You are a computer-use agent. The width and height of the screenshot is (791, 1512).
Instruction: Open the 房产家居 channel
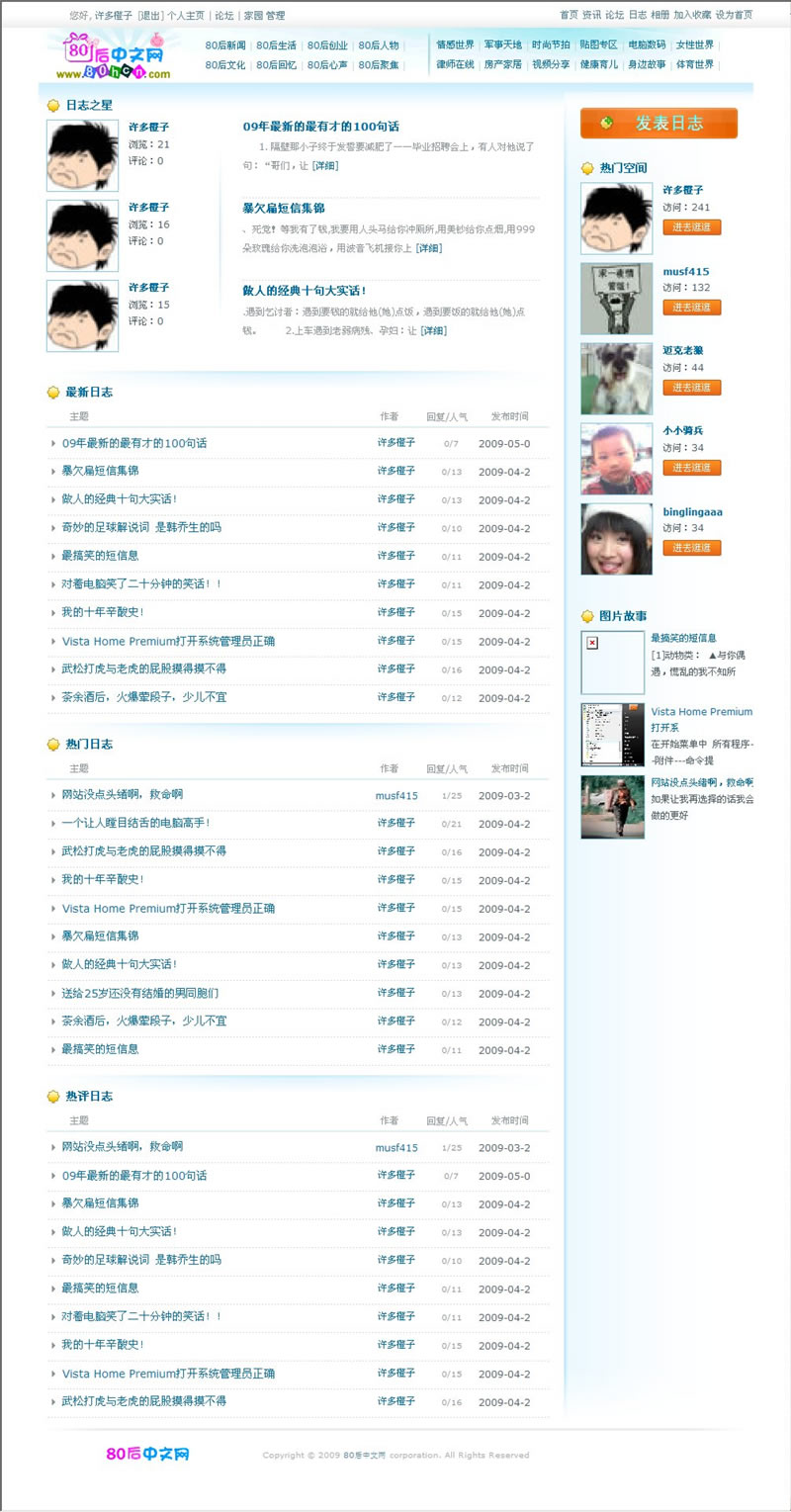pos(503,65)
